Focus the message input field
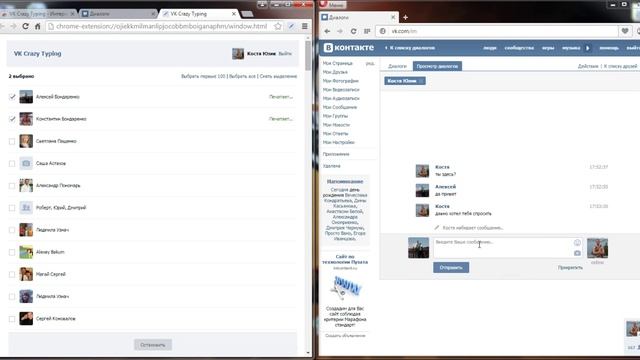Viewport: 640px width, 360px height. (508, 248)
